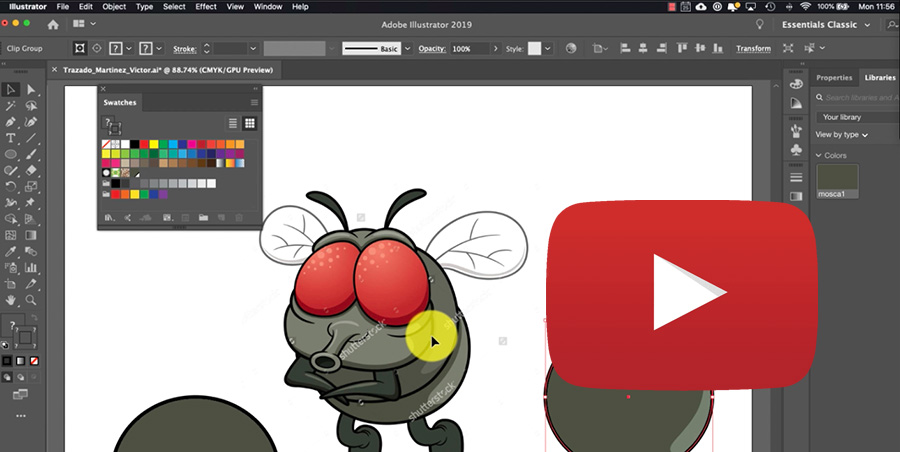Apply Gradient mode button below fill box
Screen dimensions: 900x452
[x=21, y=361]
